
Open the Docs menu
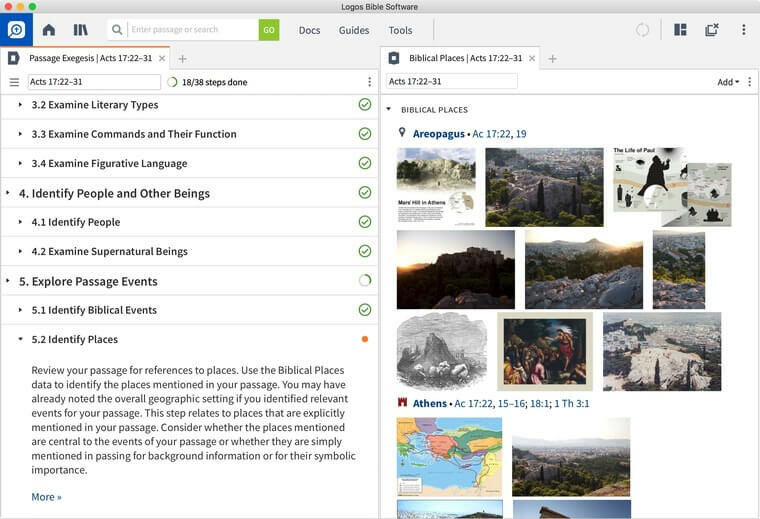(309, 30)
